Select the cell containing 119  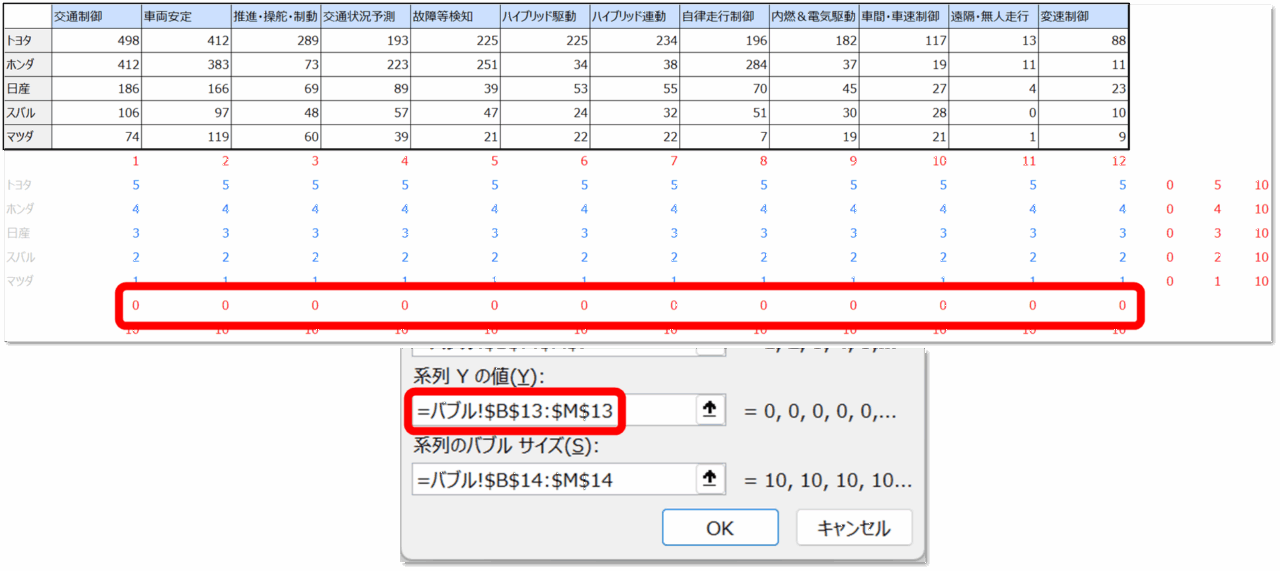tap(185, 137)
